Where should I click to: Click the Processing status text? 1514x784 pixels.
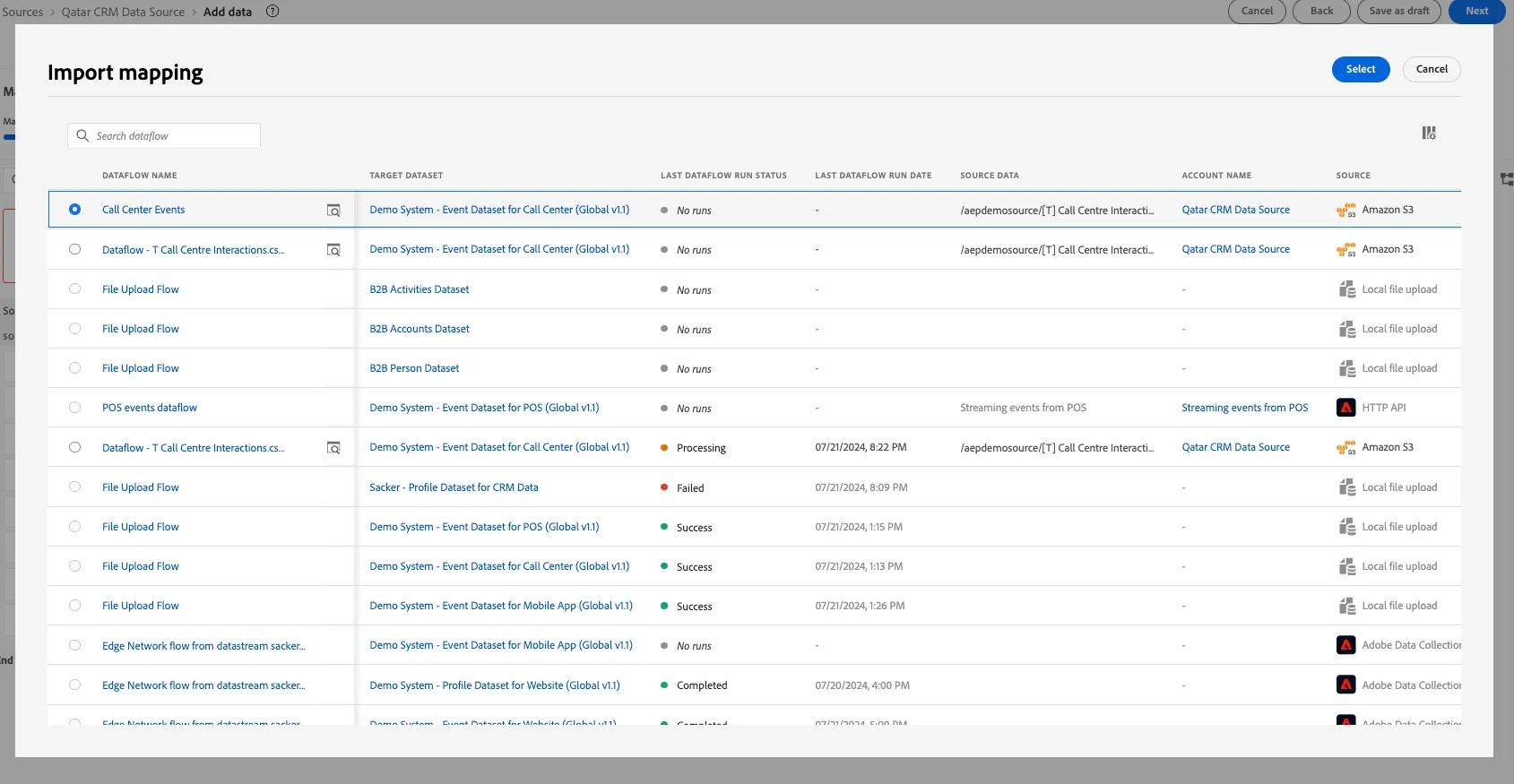[x=701, y=448]
